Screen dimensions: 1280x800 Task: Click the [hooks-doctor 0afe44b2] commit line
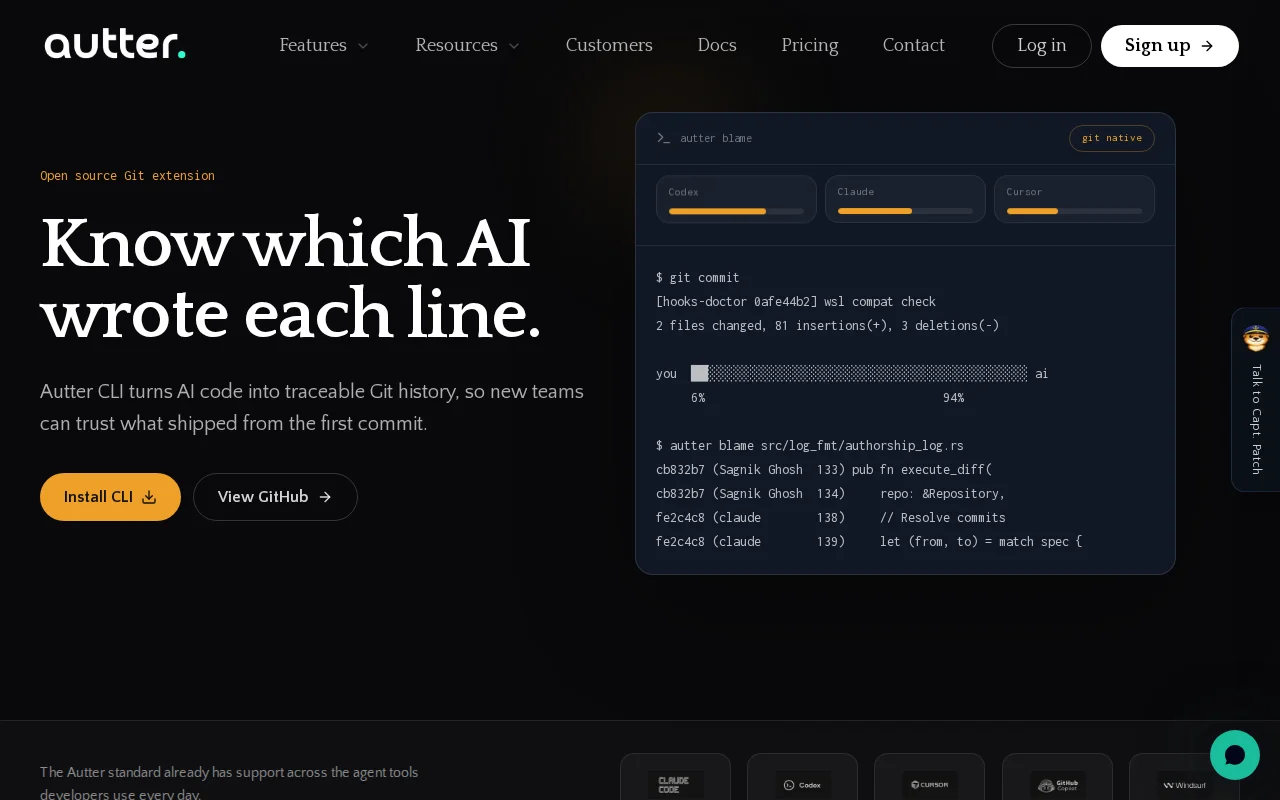click(796, 302)
